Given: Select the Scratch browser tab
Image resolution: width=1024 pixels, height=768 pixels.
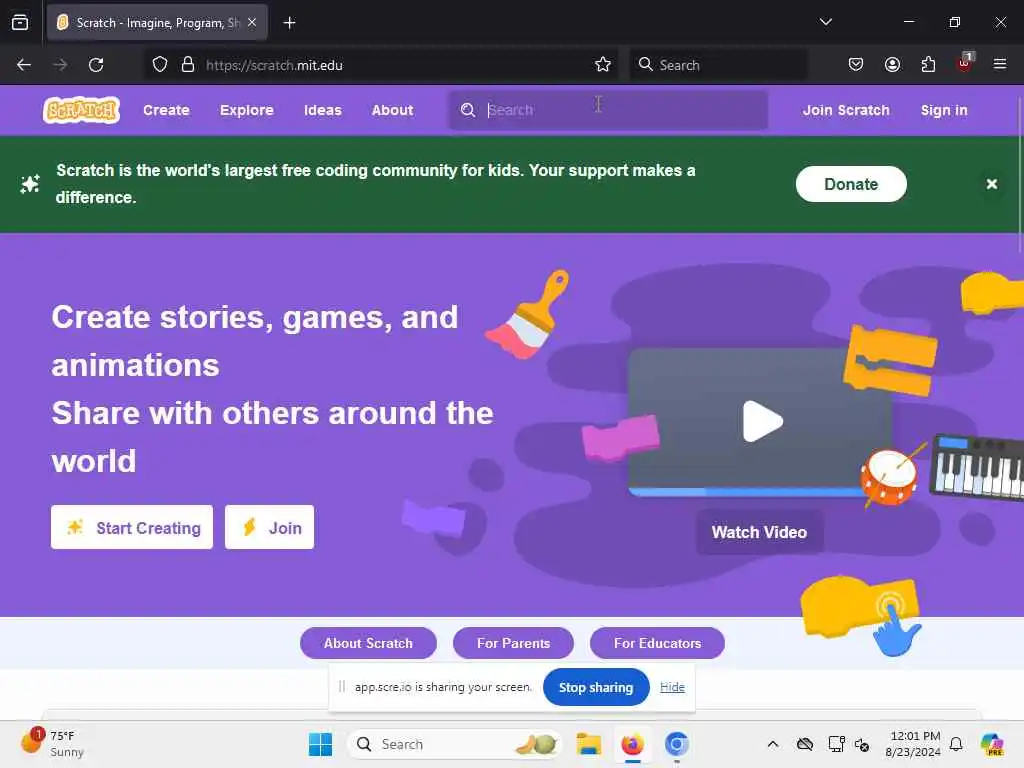Looking at the screenshot, I should [x=157, y=22].
